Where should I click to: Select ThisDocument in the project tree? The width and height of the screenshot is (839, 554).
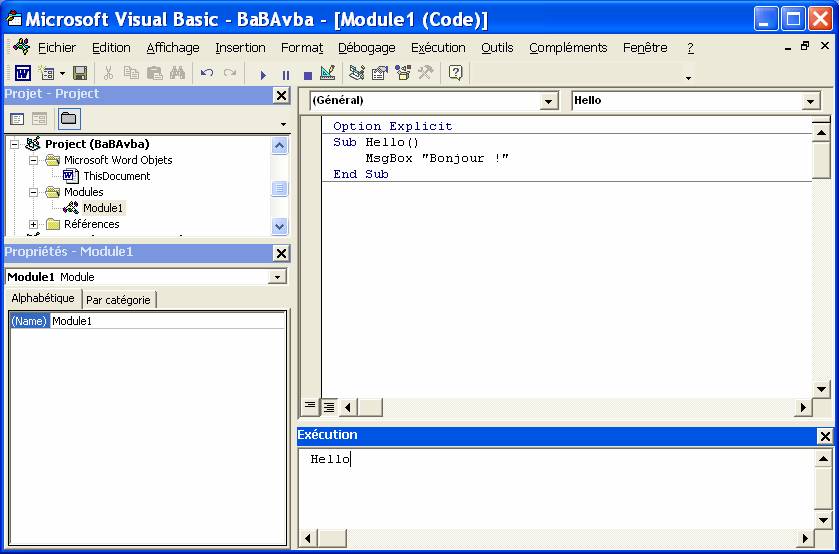click(x=116, y=176)
